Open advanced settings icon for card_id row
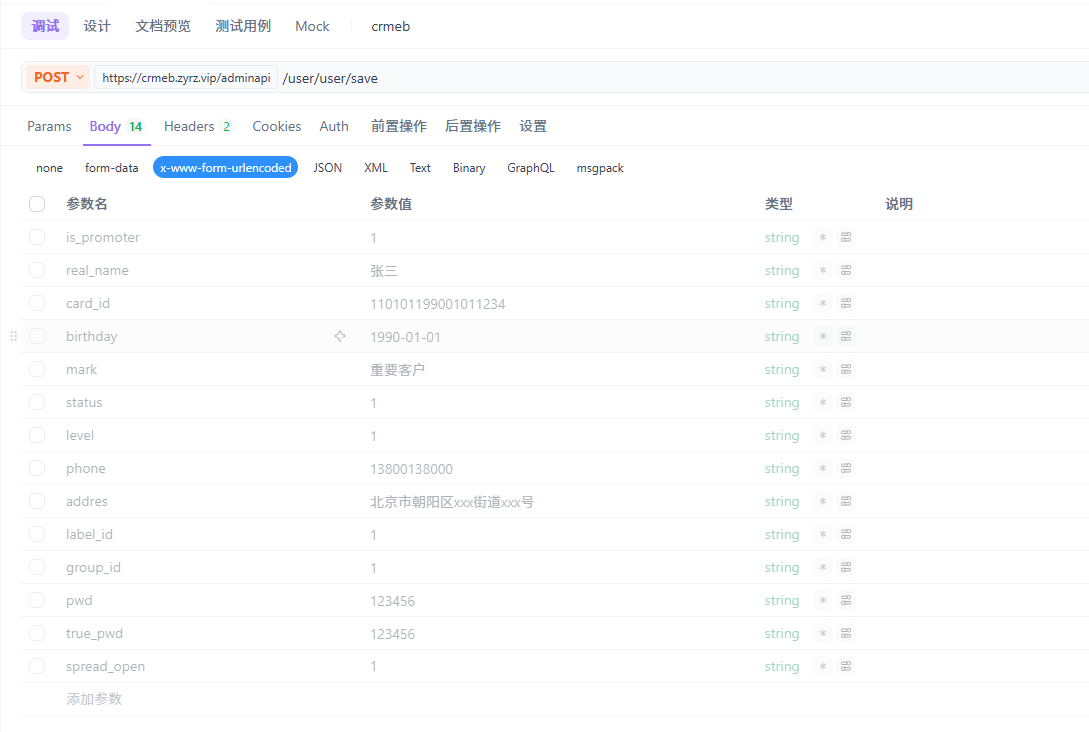 (x=846, y=304)
